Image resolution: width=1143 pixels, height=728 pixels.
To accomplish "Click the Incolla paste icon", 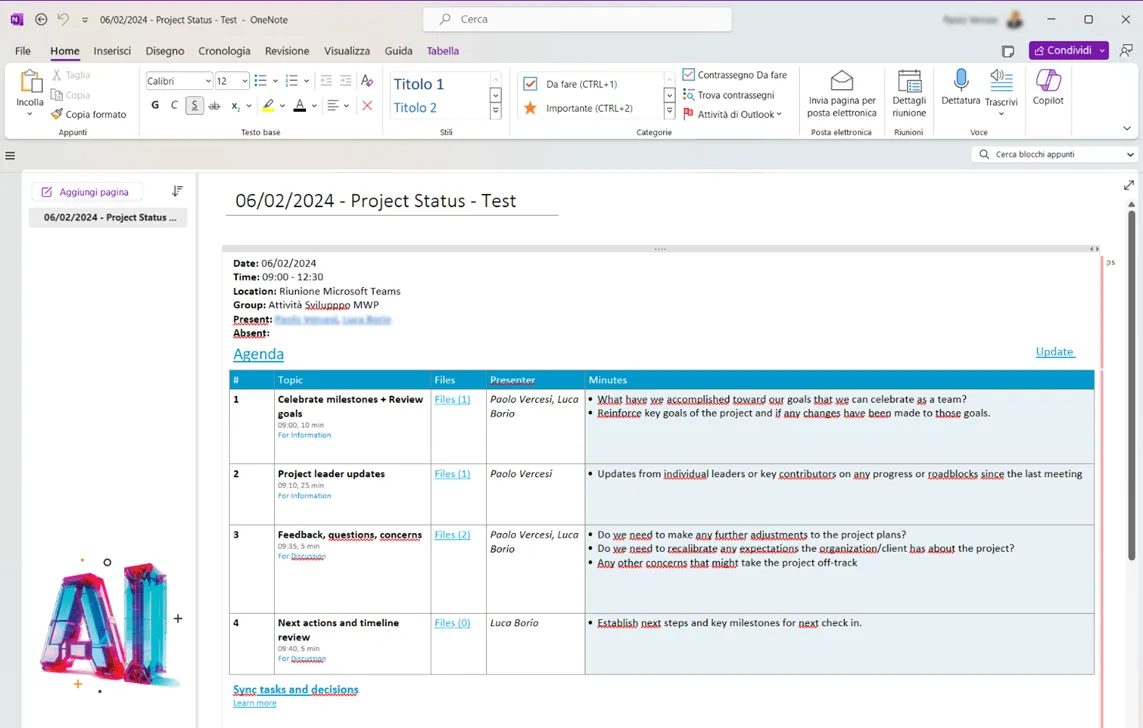I will (x=31, y=82).
